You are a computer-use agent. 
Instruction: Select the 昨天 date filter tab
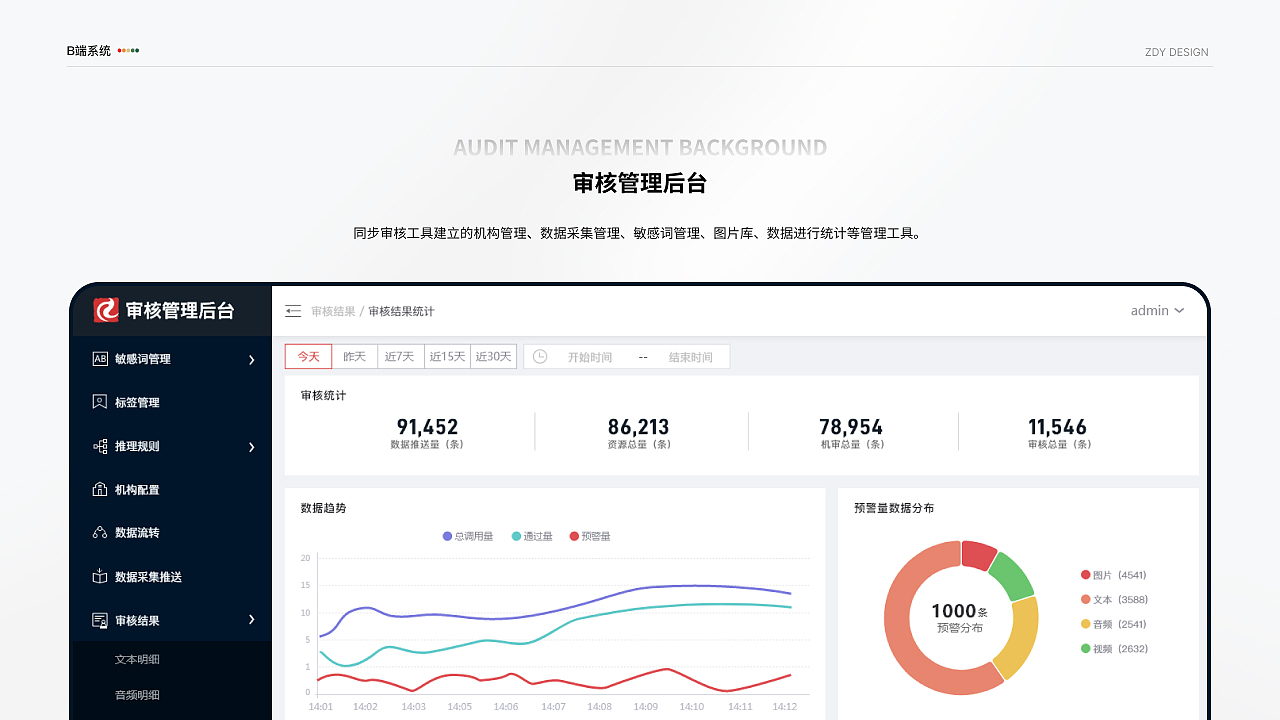pyautogui.click(x=354, y=356)
